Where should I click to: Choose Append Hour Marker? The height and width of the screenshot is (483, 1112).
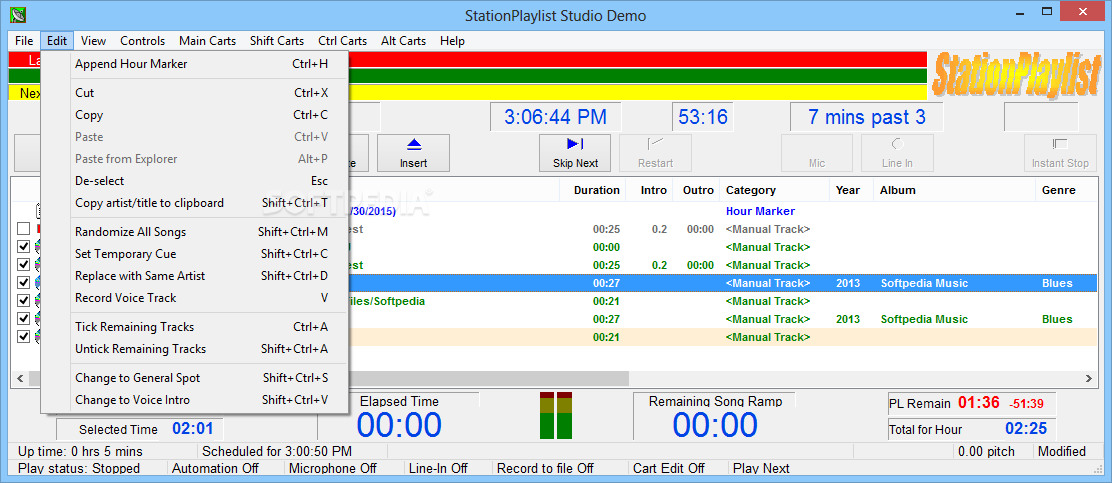[194, 64]
